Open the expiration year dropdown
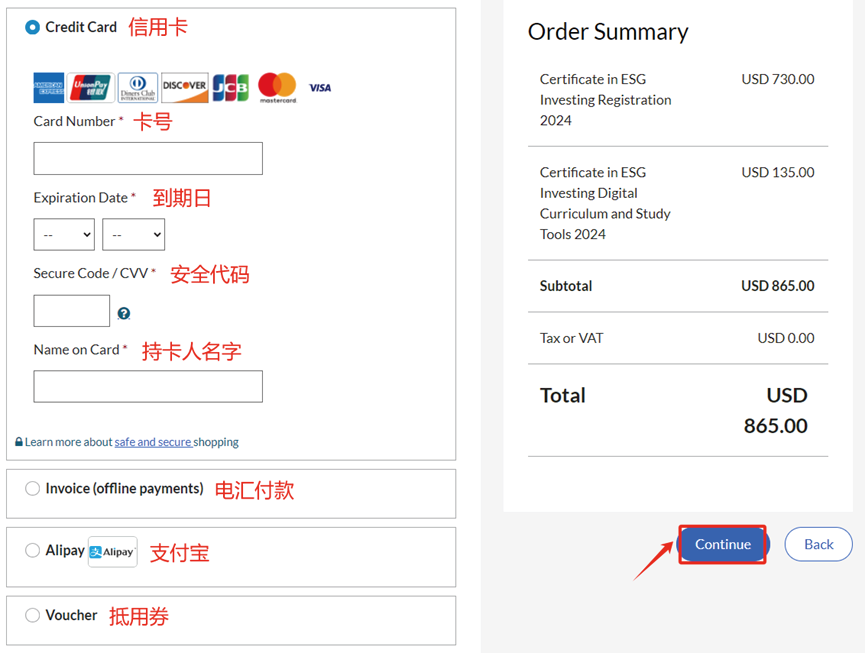 pos(133,234)
